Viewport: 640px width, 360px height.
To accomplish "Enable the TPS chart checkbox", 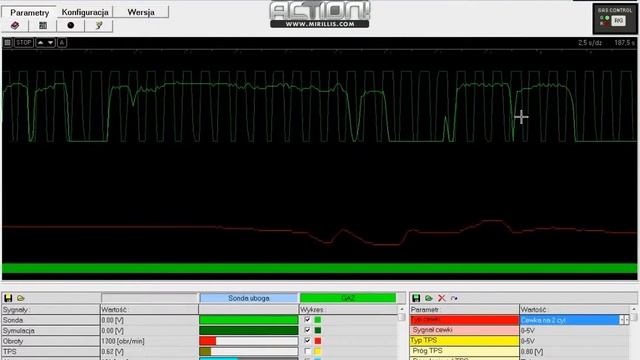I will click(307, 351).
